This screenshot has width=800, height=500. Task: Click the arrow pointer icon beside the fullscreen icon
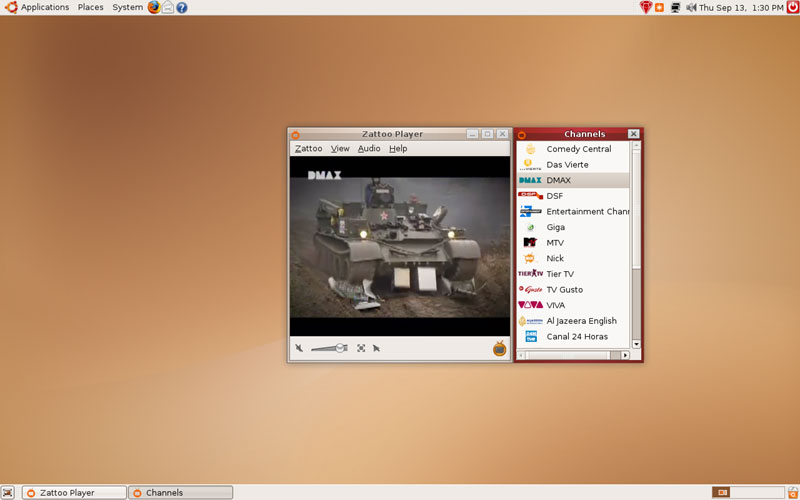(x=377, y=348)
